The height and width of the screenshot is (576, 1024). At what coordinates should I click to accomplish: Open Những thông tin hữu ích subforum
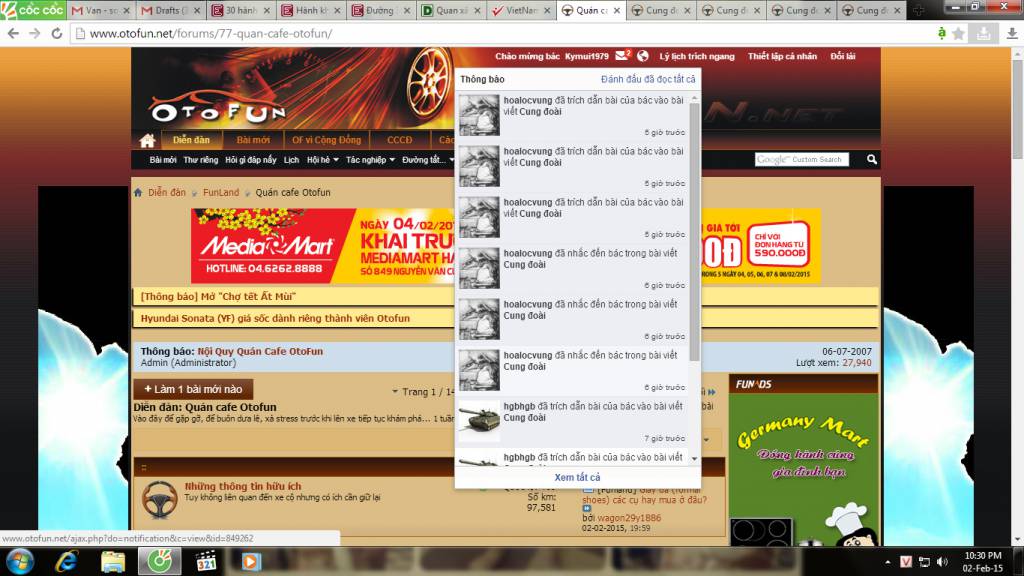(x=243, y=487)
